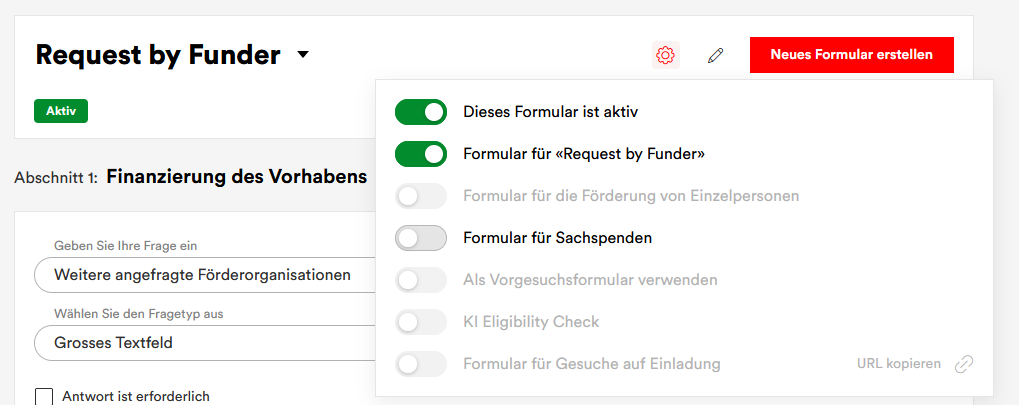Click the 'URL kopieren' link text
The width and height of the screenshot is (1019, 405).
click(899, 364)
